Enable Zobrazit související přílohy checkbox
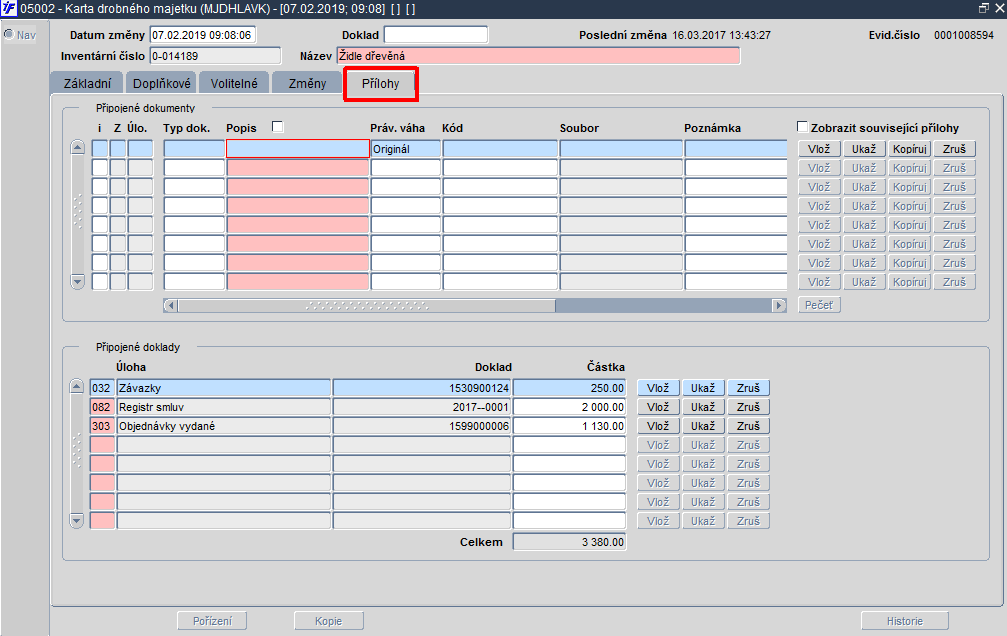This screenshot has height=636, width=1007. (x=802, y=127)
